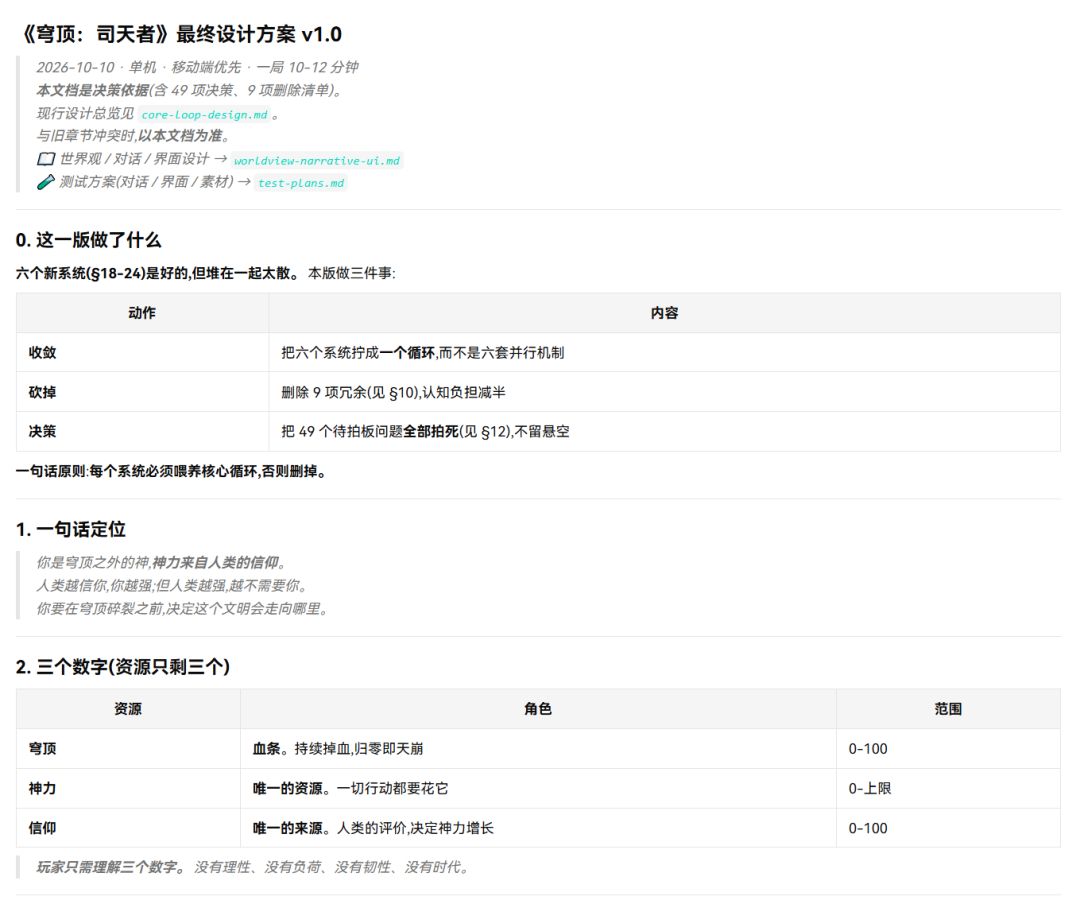Select the "决策" cell in the first table
This screenshot has width=1080, height=904.
pyautogui.click(x=142, y=431)
